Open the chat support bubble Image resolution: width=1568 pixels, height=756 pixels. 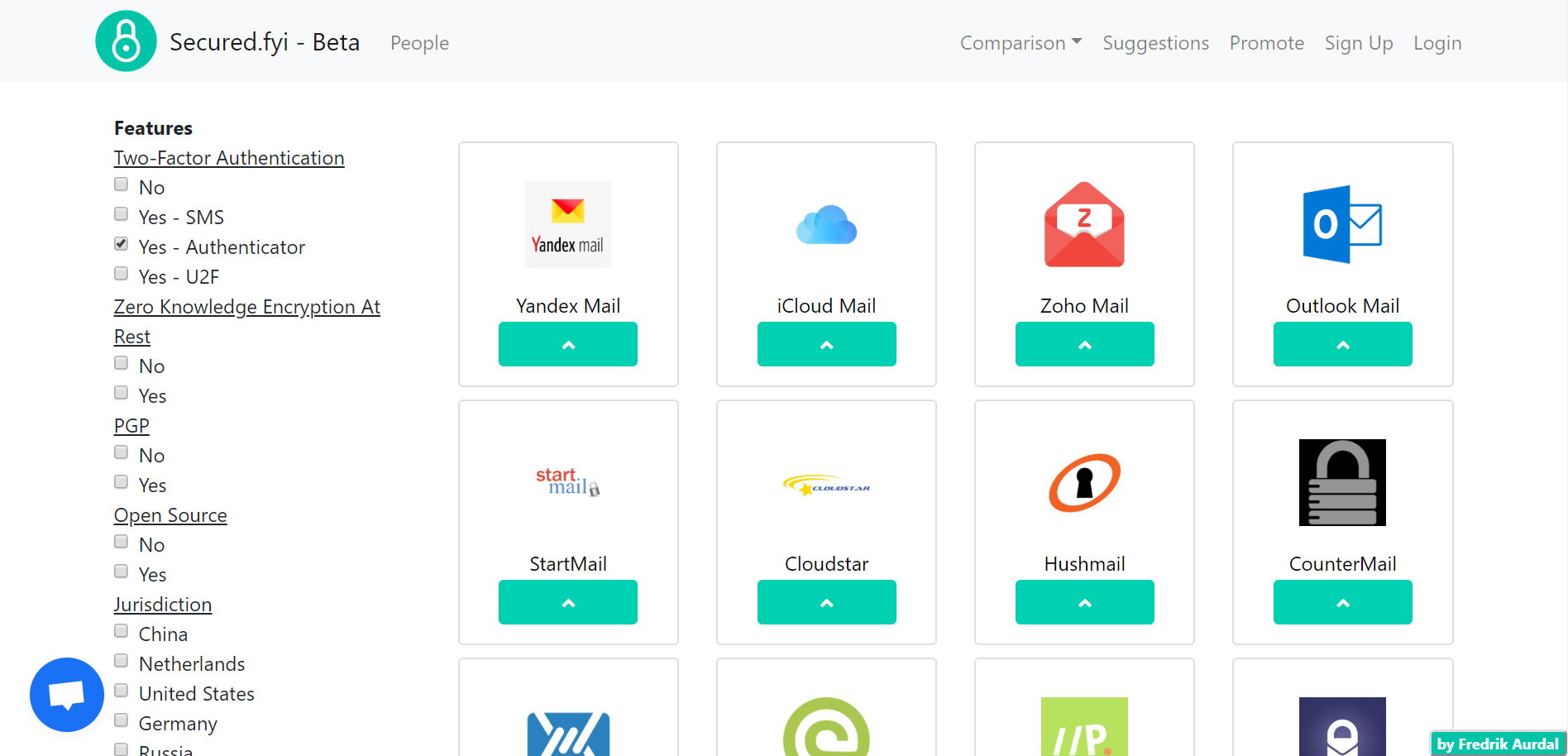(66, 695)
